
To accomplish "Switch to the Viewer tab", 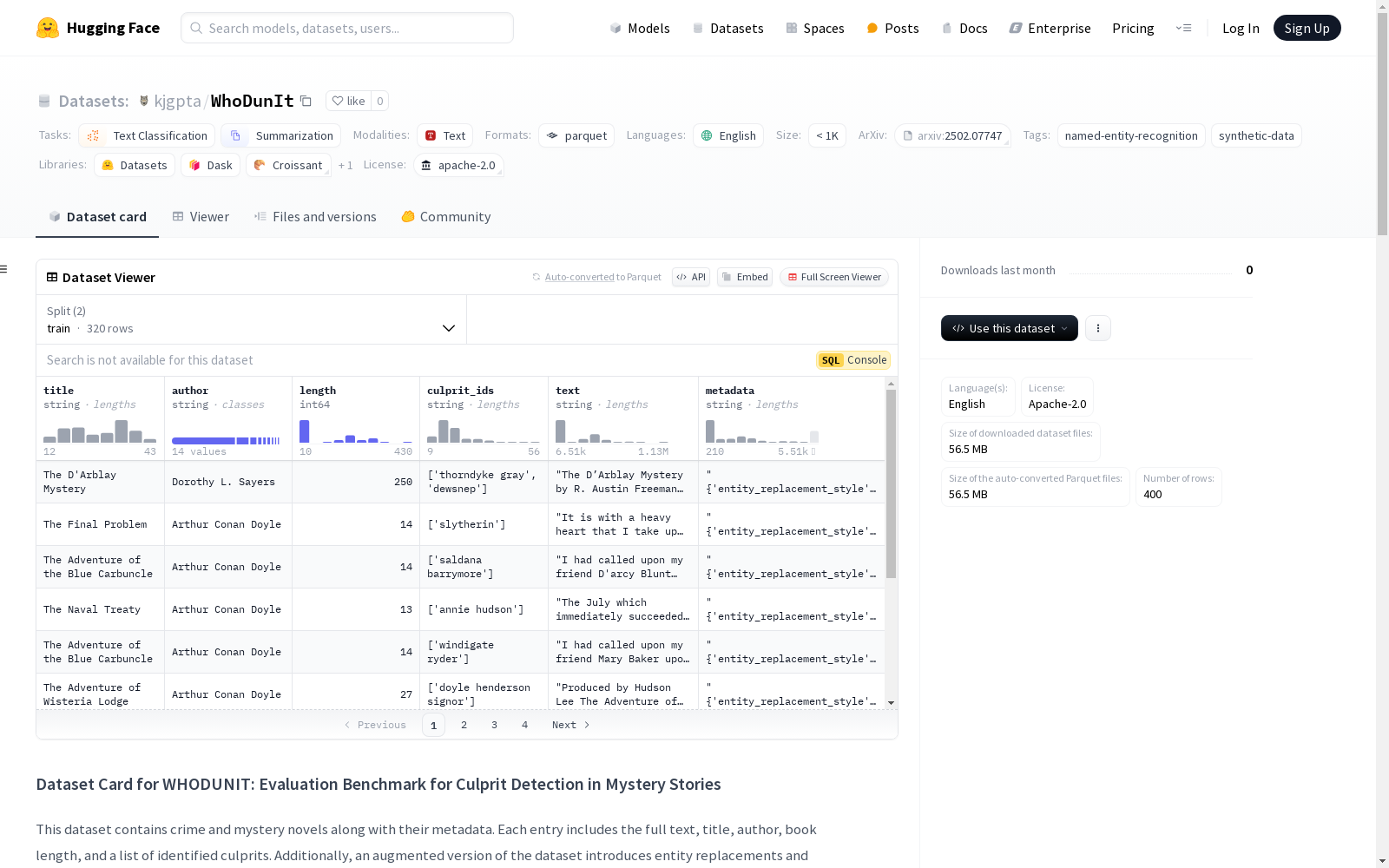I will tap(201, 217).
